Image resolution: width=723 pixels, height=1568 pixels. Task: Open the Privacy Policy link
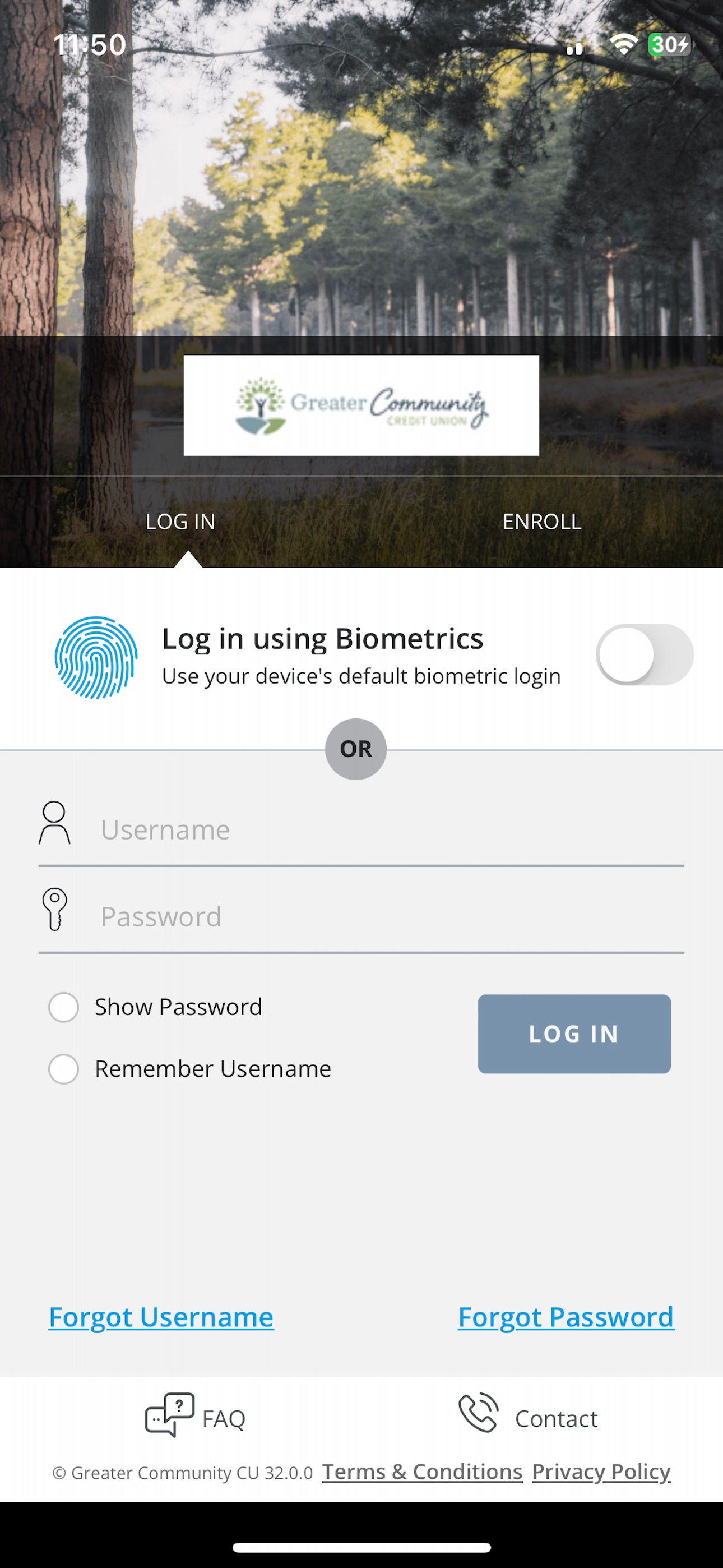click(x=601, y=1472)
